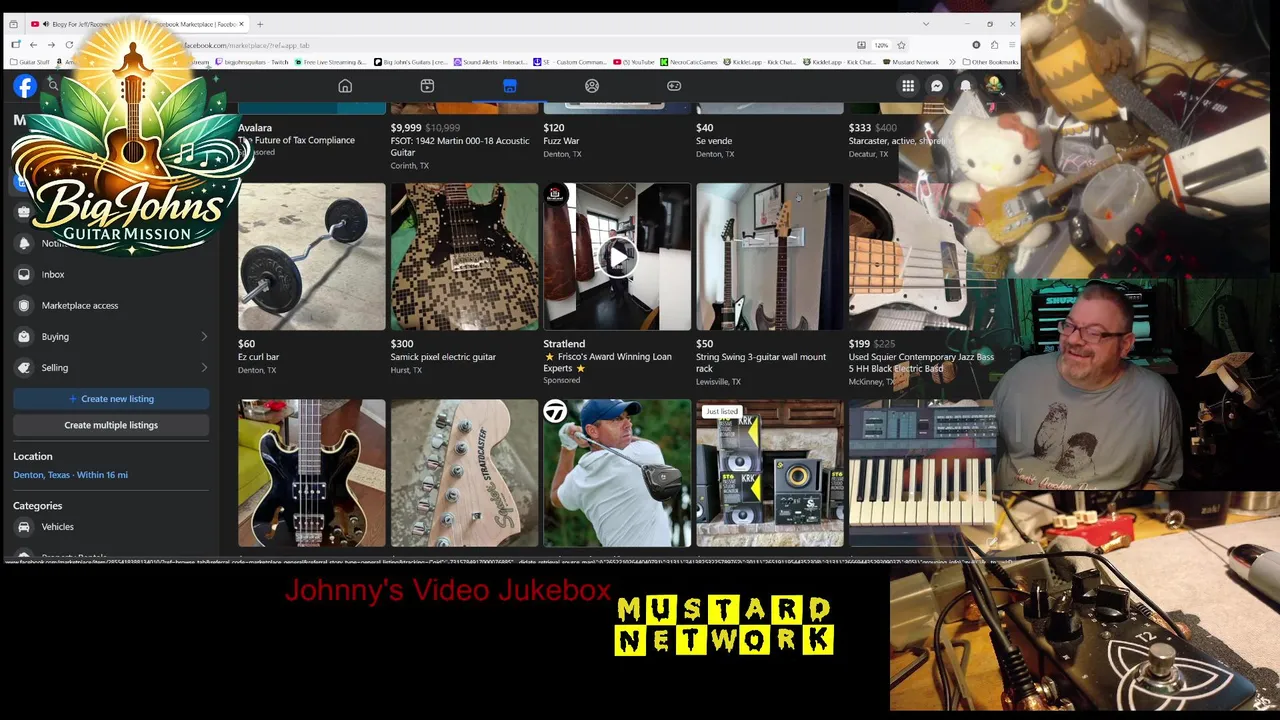
Task: Go to the Facebook Home feed icon
Action: click(x=345, y=86)
